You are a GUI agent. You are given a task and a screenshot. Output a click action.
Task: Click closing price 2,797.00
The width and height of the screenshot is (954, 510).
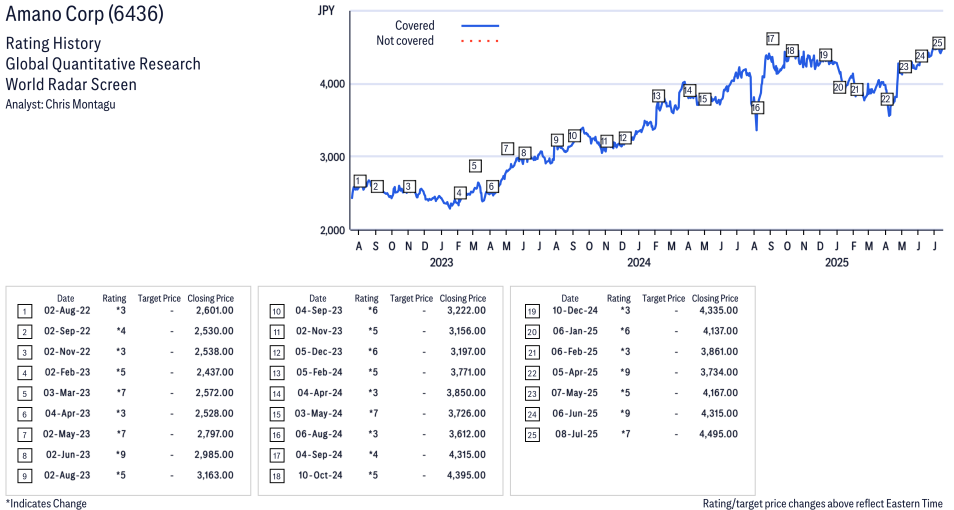click(x=215, y=435)
